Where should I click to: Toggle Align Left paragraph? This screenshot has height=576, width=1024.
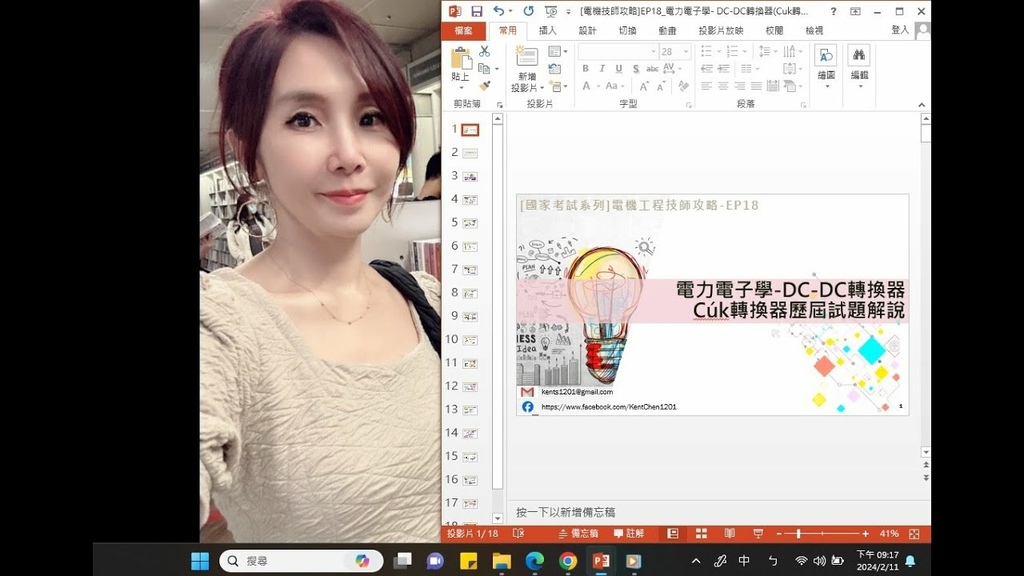tap(707, 86)
